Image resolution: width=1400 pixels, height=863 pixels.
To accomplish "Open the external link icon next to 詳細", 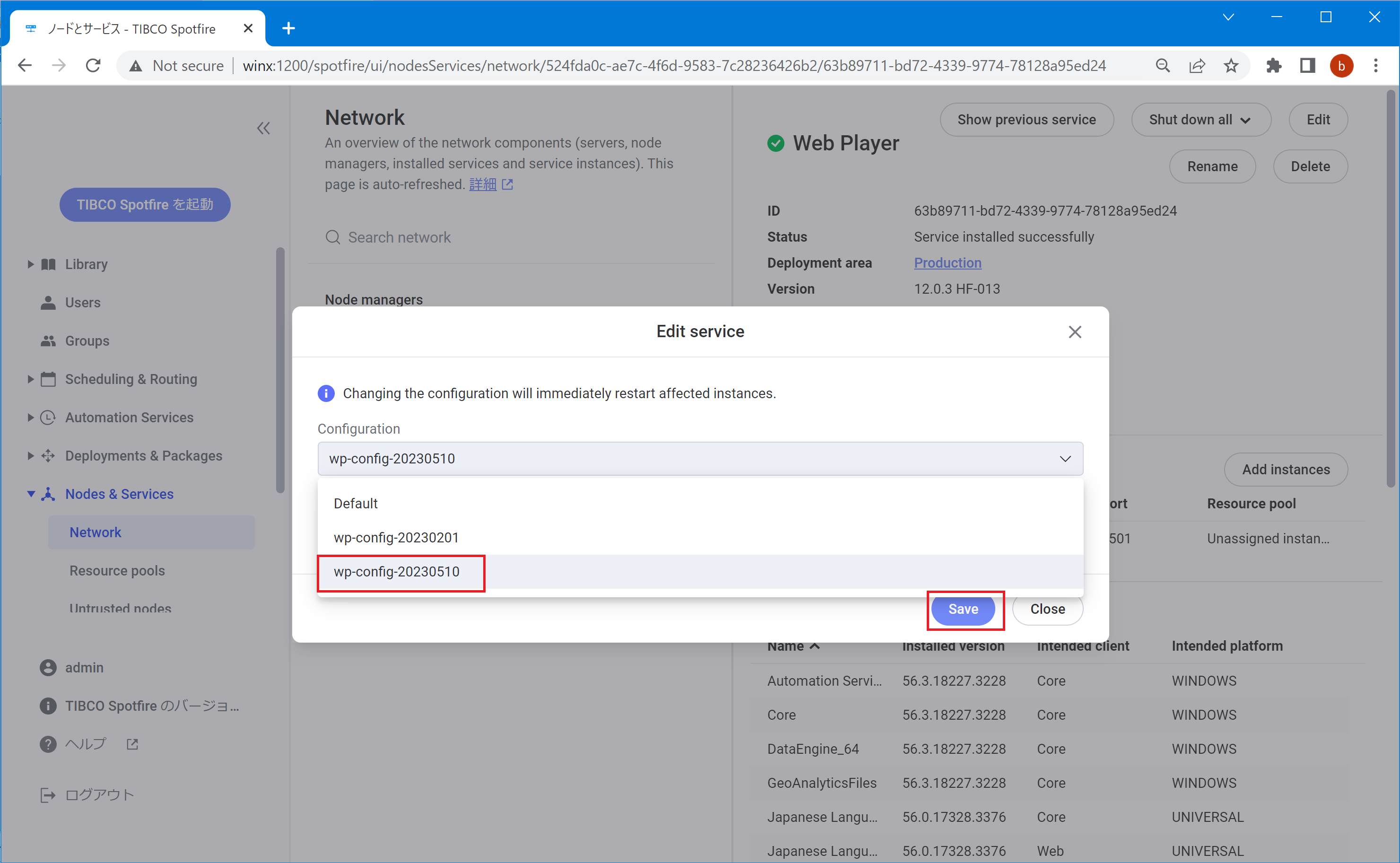I will point(507,184).
